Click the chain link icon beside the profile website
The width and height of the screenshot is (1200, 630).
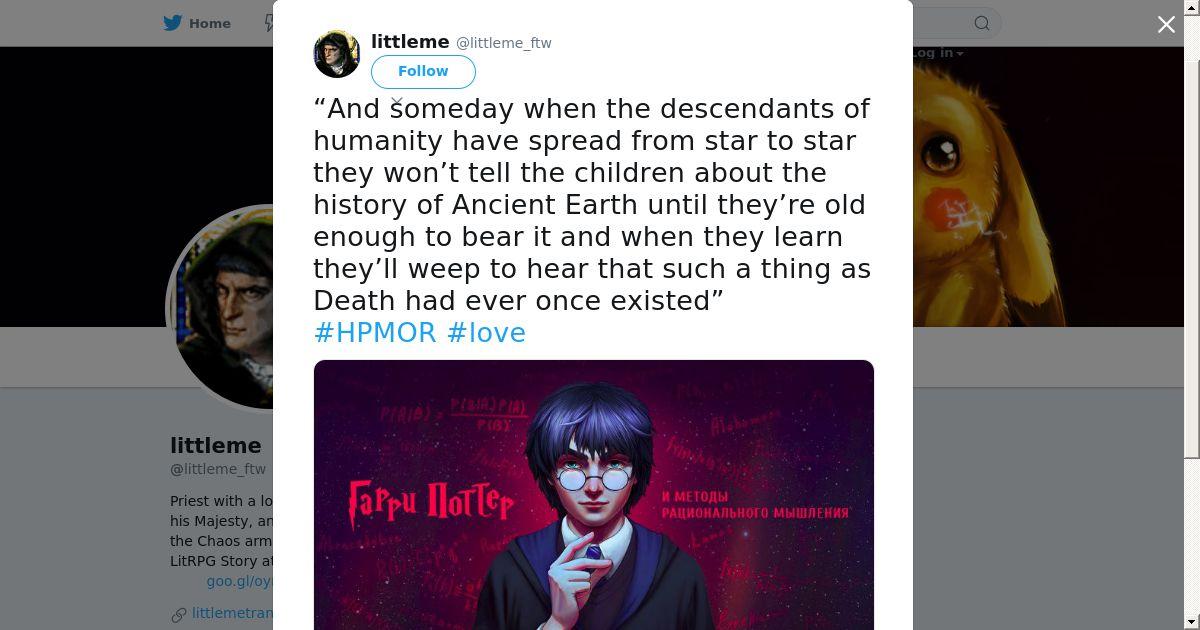[179, 614]
